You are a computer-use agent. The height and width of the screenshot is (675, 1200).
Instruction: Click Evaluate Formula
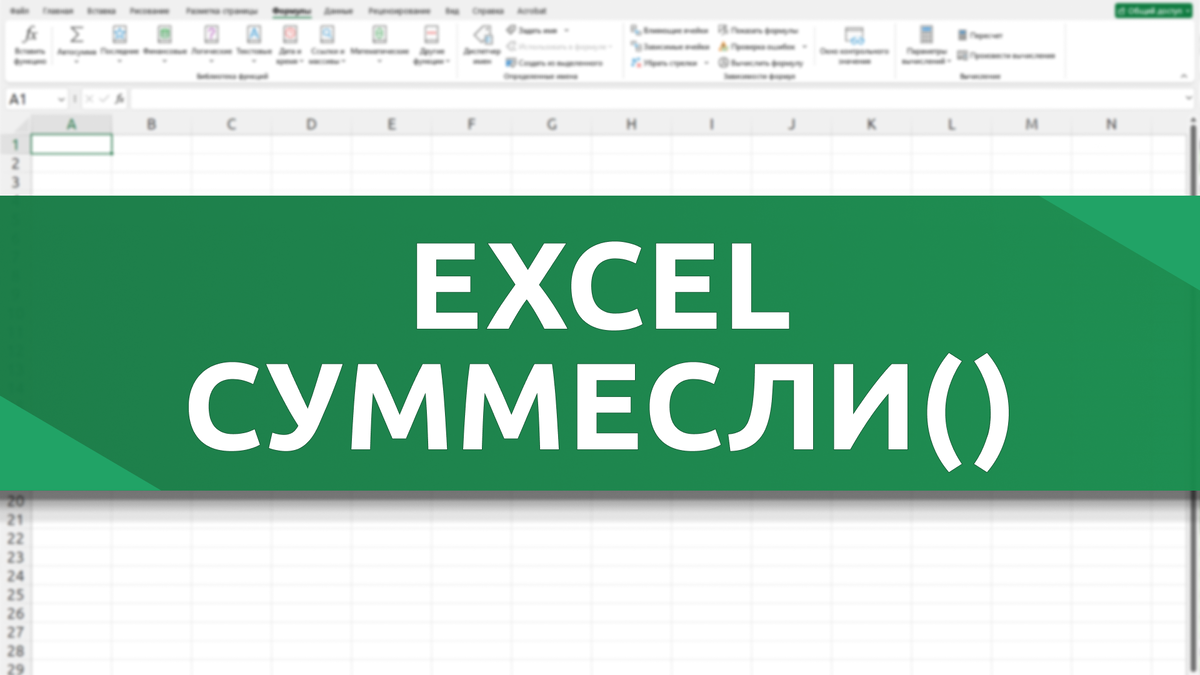tap(760, 63)
